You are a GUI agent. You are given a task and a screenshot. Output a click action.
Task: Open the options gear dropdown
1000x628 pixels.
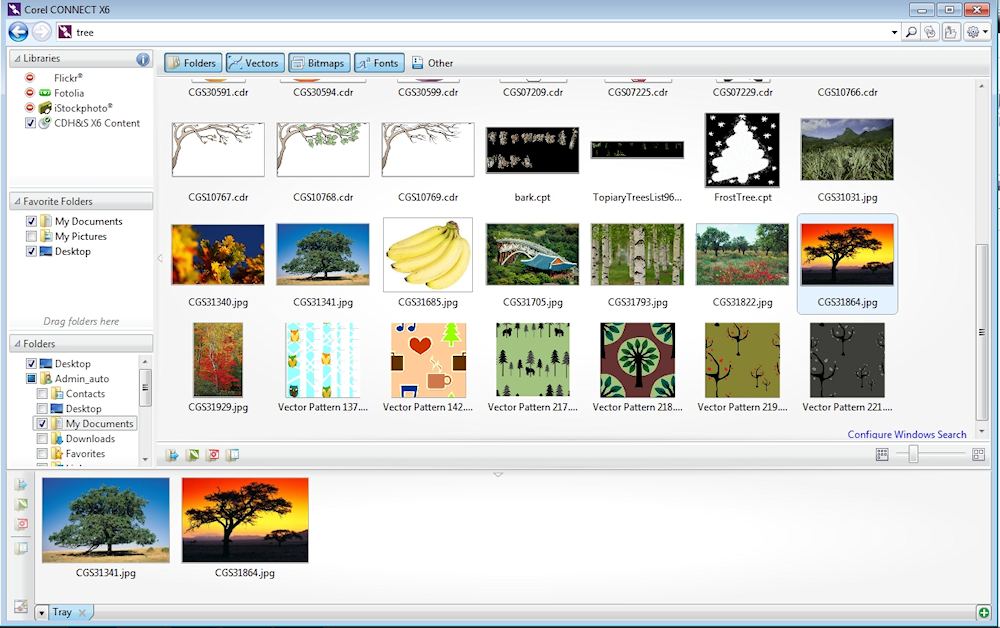pyautogui.click(x=977, y=32)
